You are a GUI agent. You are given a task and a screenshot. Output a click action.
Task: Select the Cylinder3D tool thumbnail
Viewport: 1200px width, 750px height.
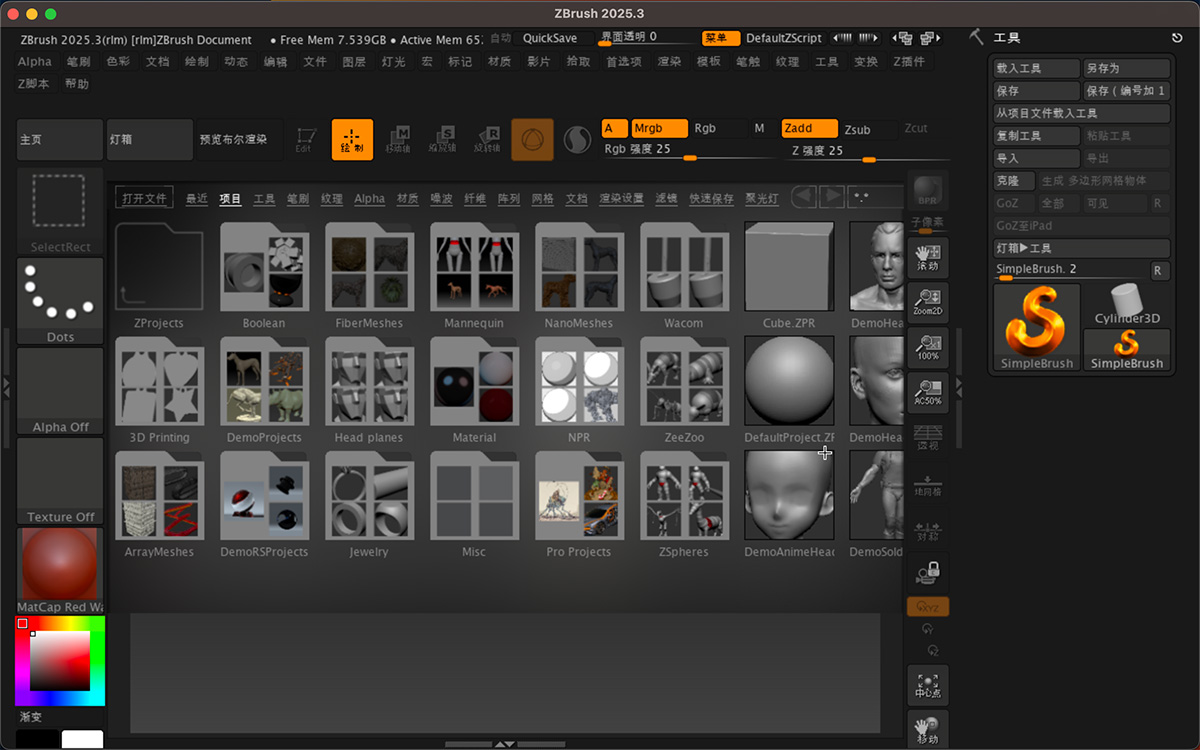point(1126,304)
